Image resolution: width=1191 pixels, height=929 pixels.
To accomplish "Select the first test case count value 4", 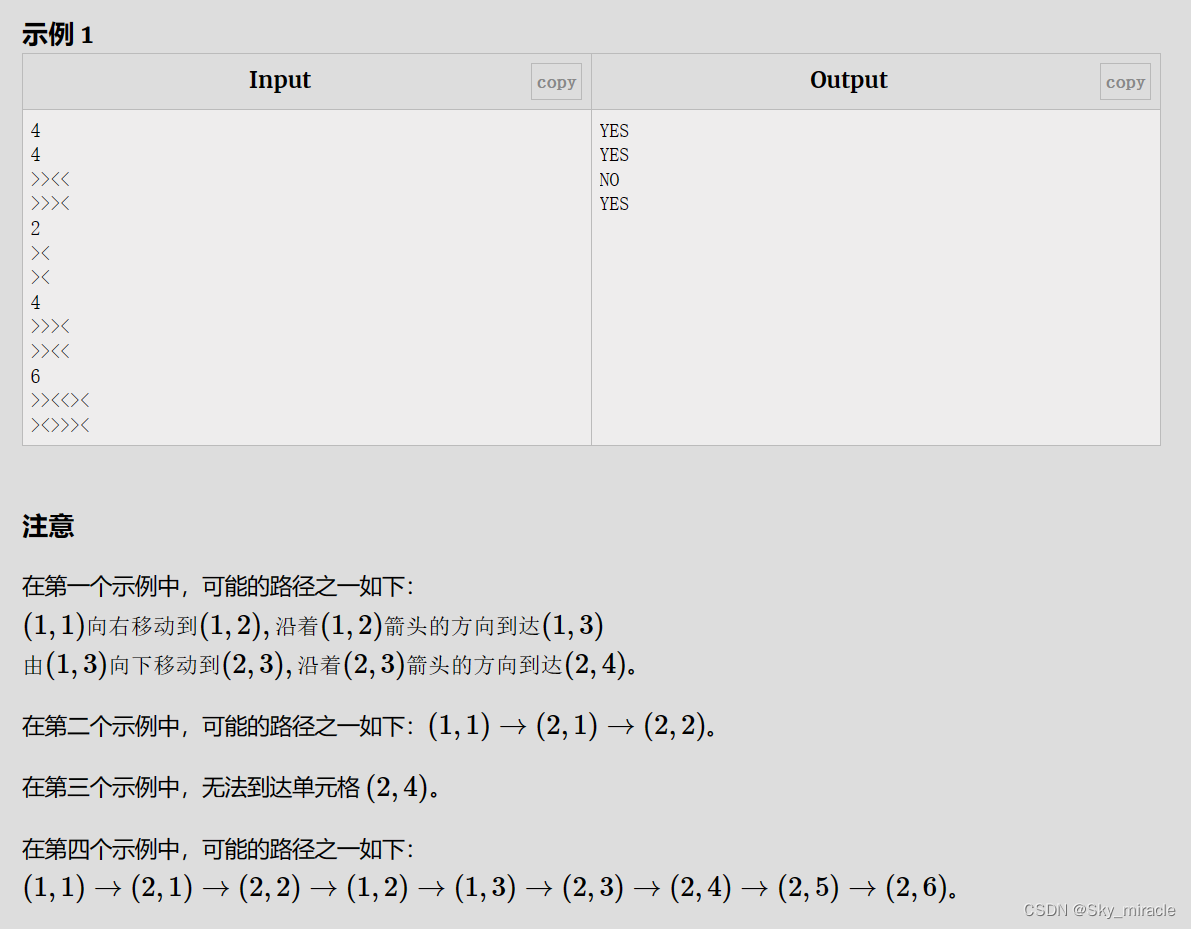I will pos(35,130).
